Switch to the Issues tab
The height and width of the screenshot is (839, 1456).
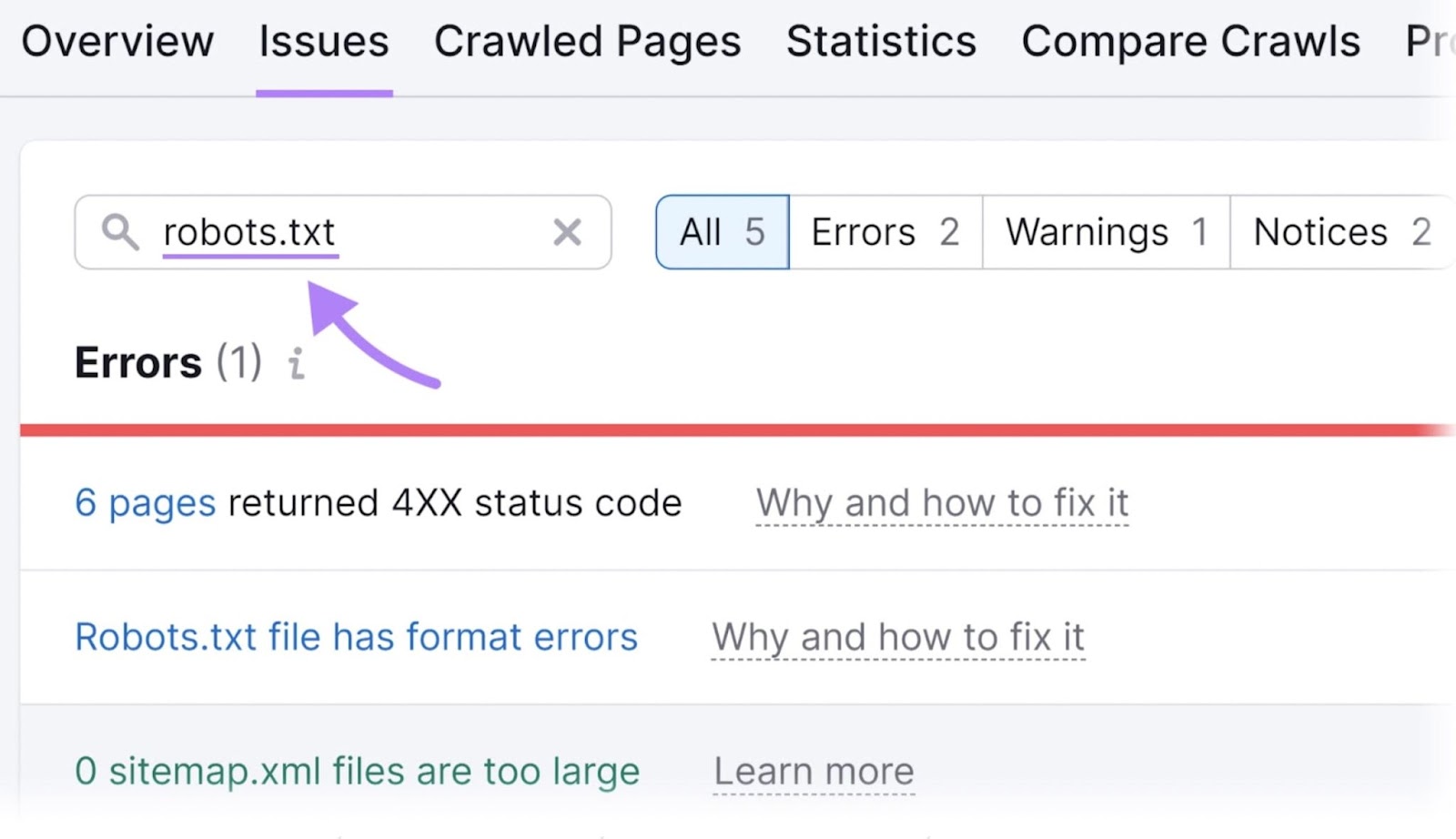323,40
